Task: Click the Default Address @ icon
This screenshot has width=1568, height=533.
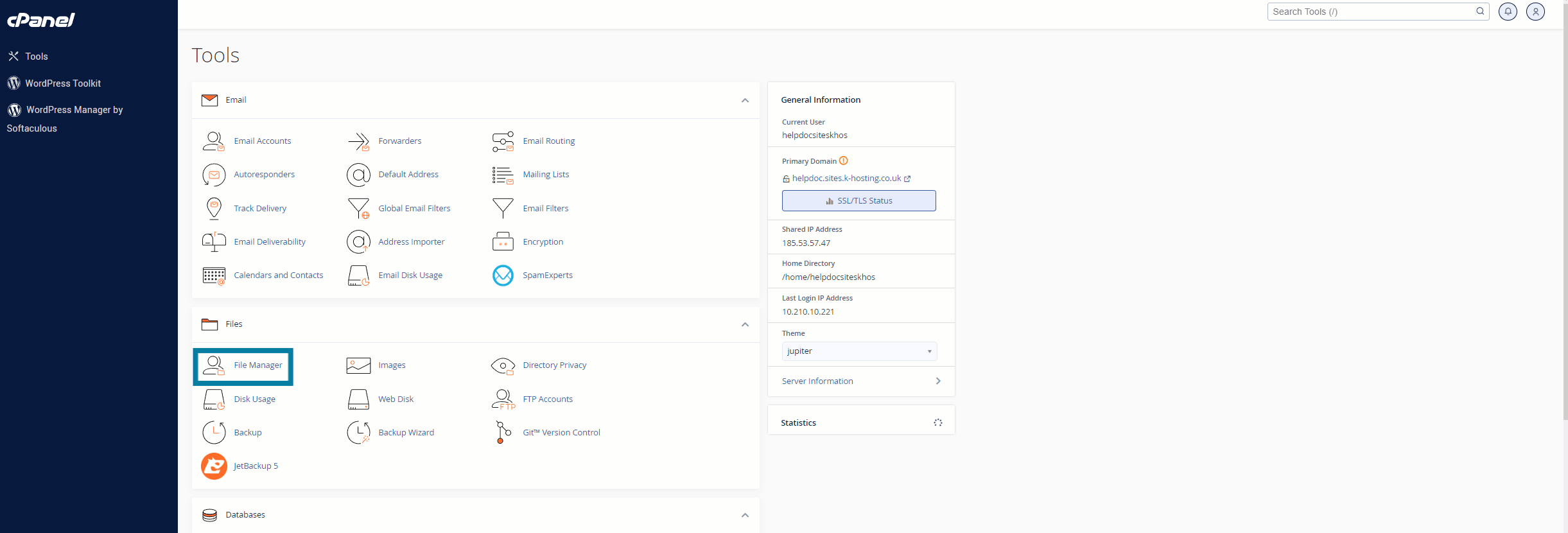Action: [358, 174]
